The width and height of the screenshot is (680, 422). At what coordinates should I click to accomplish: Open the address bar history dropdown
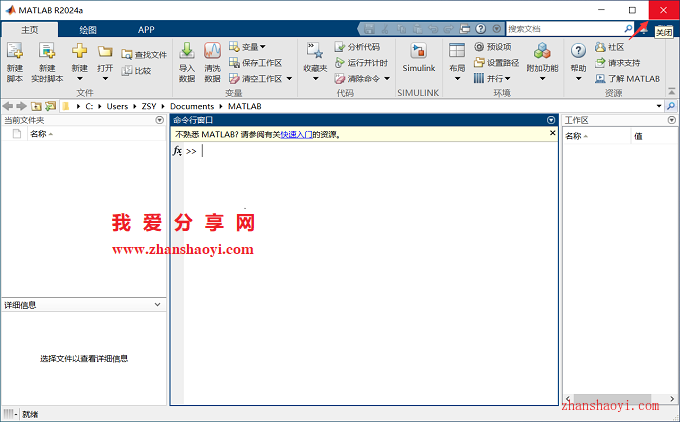tap(659, 106)
